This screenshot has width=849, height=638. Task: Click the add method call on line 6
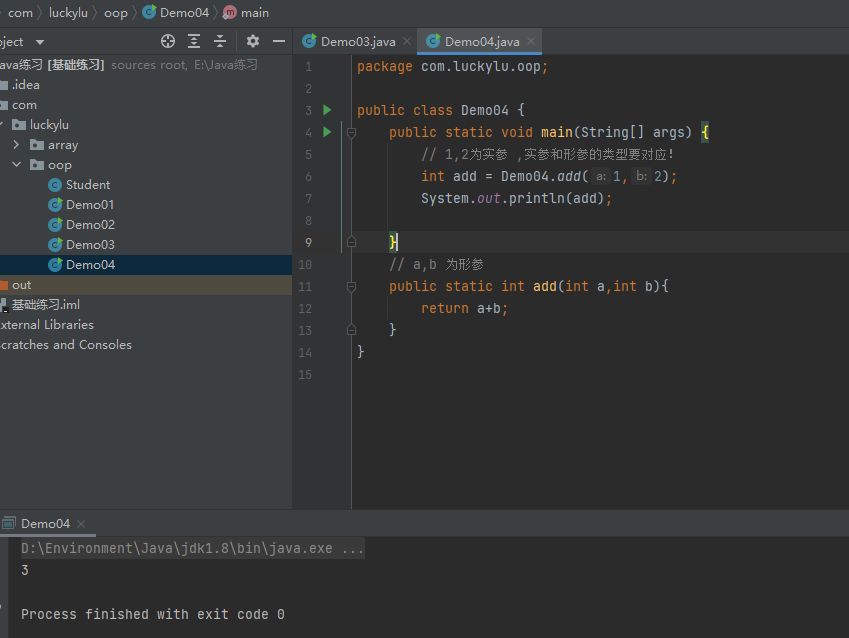click(x=569, y=177)
